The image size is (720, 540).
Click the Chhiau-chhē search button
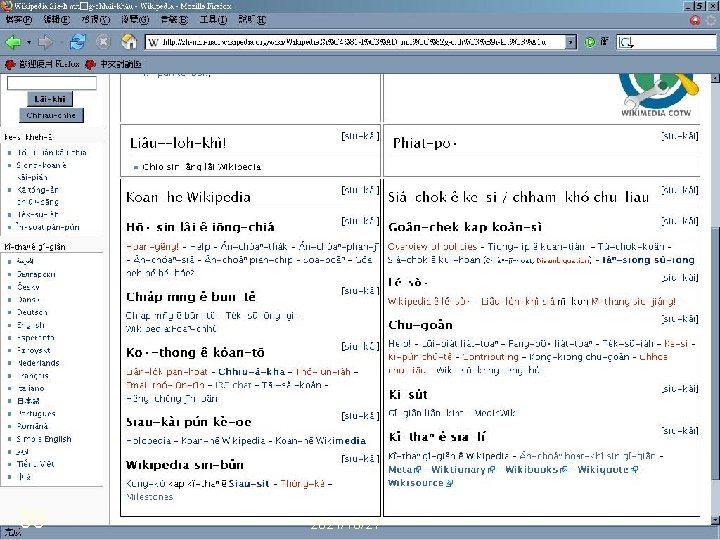(51, 115)
